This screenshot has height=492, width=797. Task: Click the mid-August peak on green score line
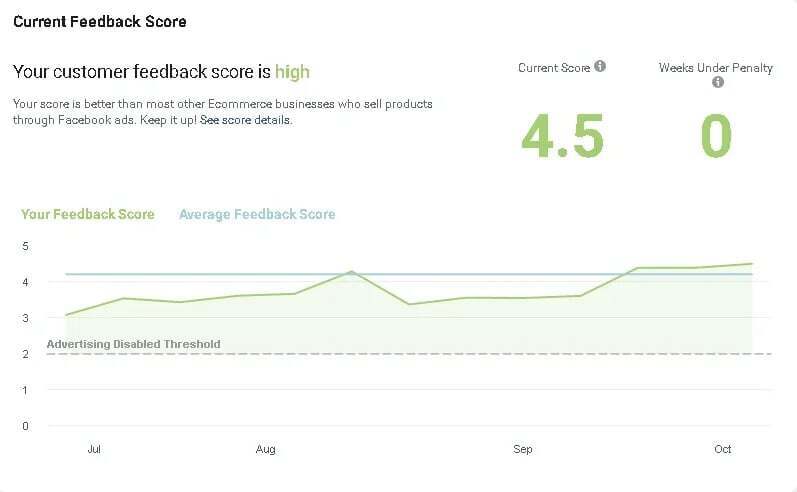tap(351, 271)
